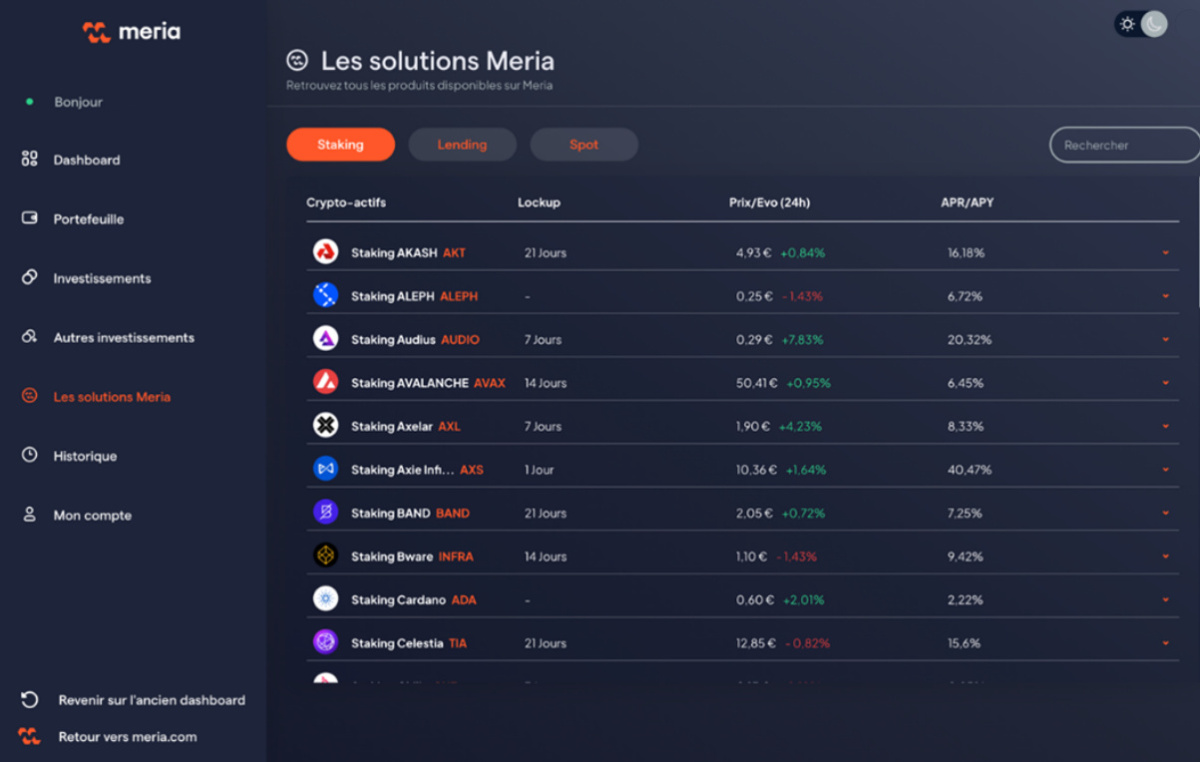Click the 40,47% APR value for AXS
1200x762 pixels.
[970, 470]
